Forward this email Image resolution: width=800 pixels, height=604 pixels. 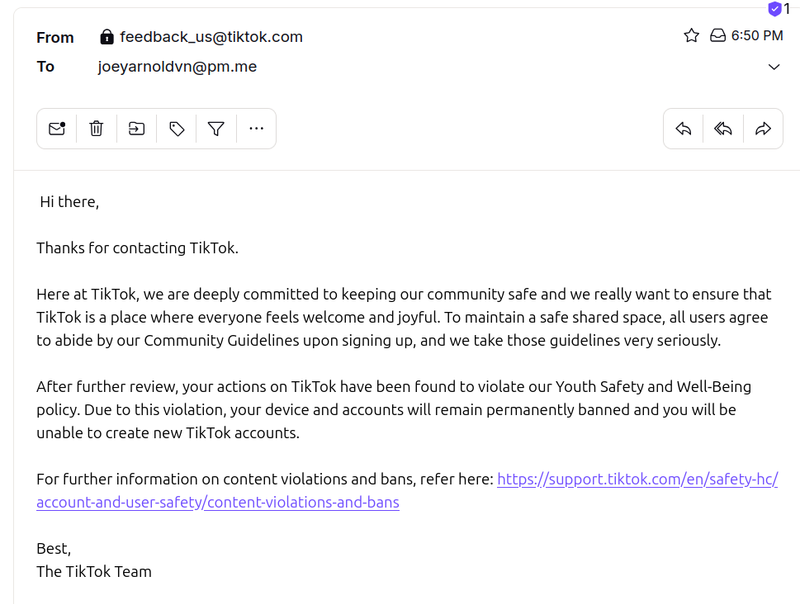763,129
